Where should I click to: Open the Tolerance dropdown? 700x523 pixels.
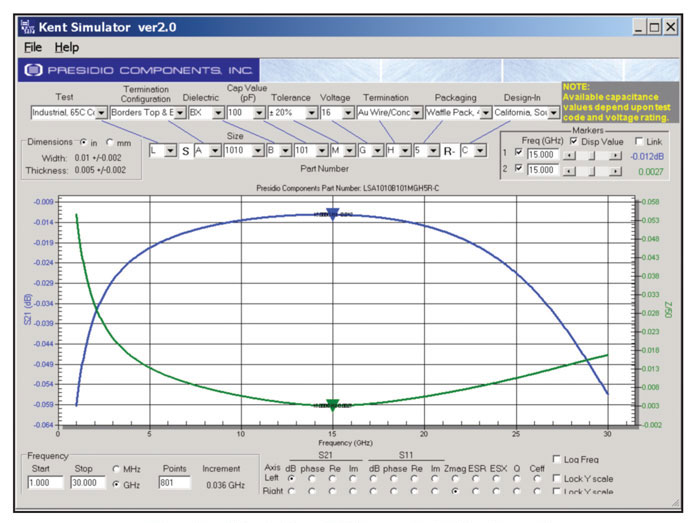point(312,113)
